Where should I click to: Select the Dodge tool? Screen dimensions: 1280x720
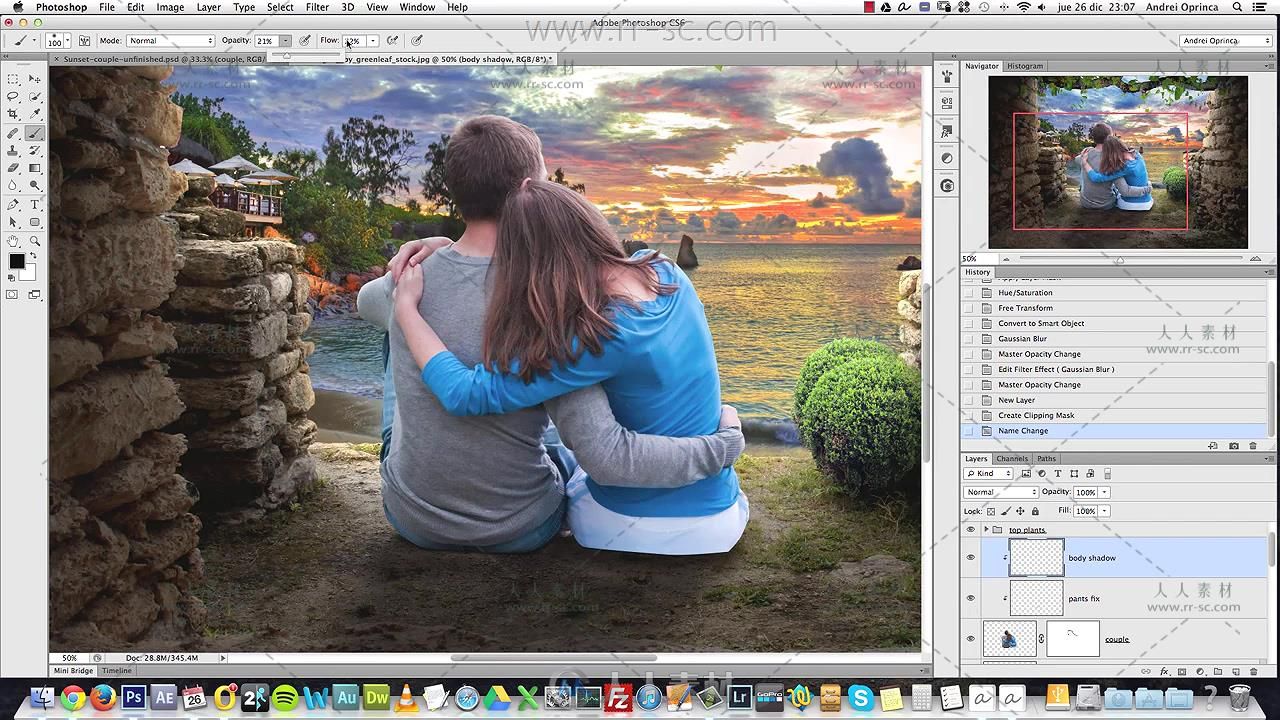coord(35,185)
